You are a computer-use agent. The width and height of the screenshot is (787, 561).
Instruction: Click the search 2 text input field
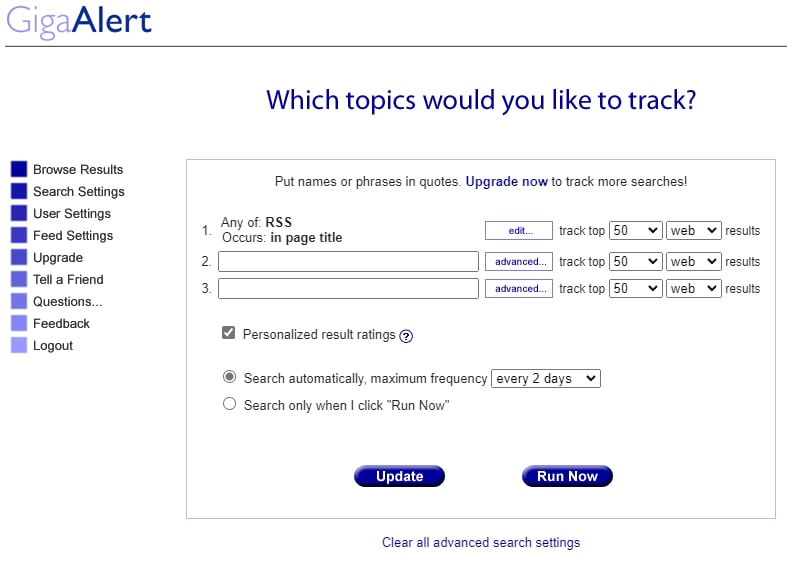348,261
